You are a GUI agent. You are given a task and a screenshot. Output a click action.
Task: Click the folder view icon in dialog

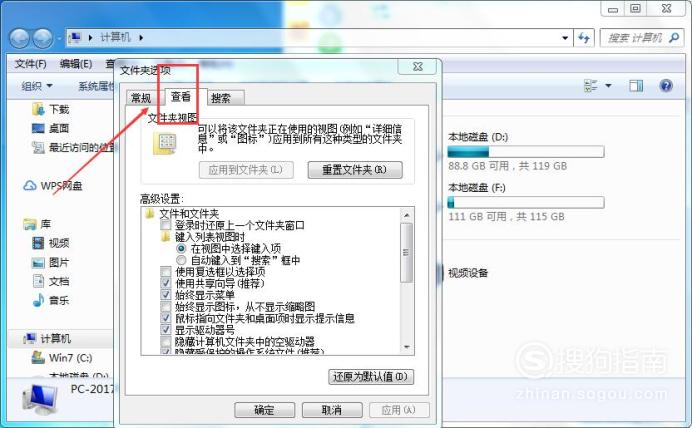click(x=165, y=144)
